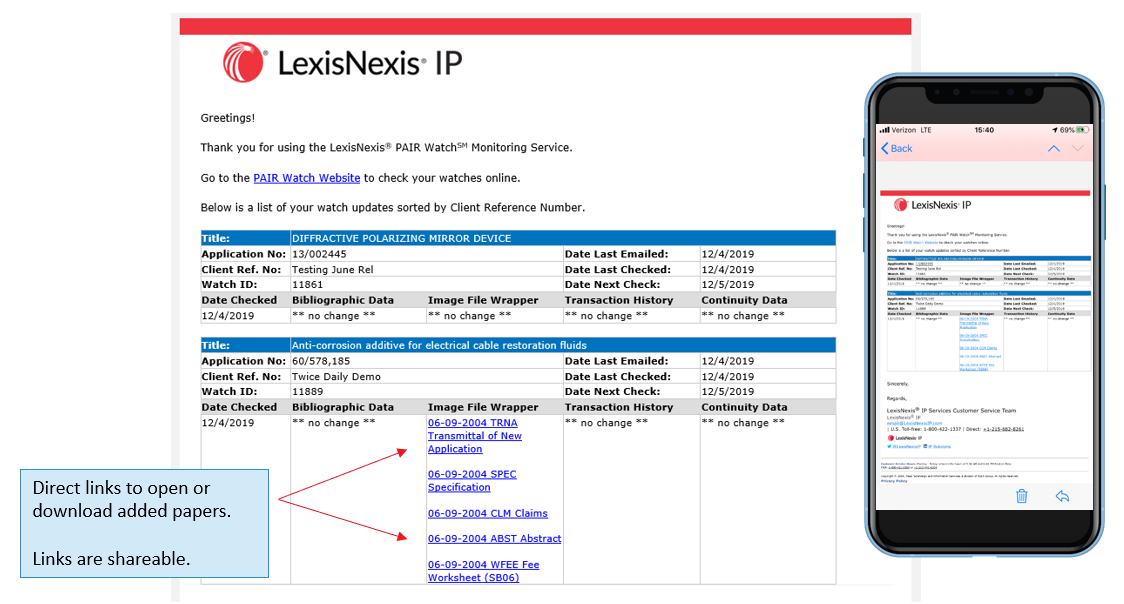This screenshot has width=1124, height=604.
Task: Click client reference "Twice Daily Demo"
Action: click(x=336, y=376)
